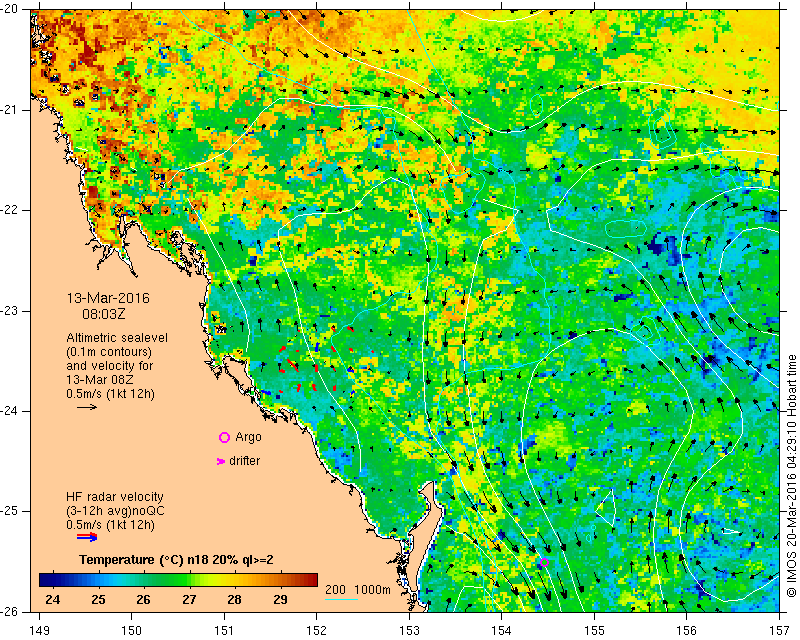Viewport: 800px width, 640px height.
Task: Click the '13-Mar 08Z' legend text
Action: pos(99,380)
